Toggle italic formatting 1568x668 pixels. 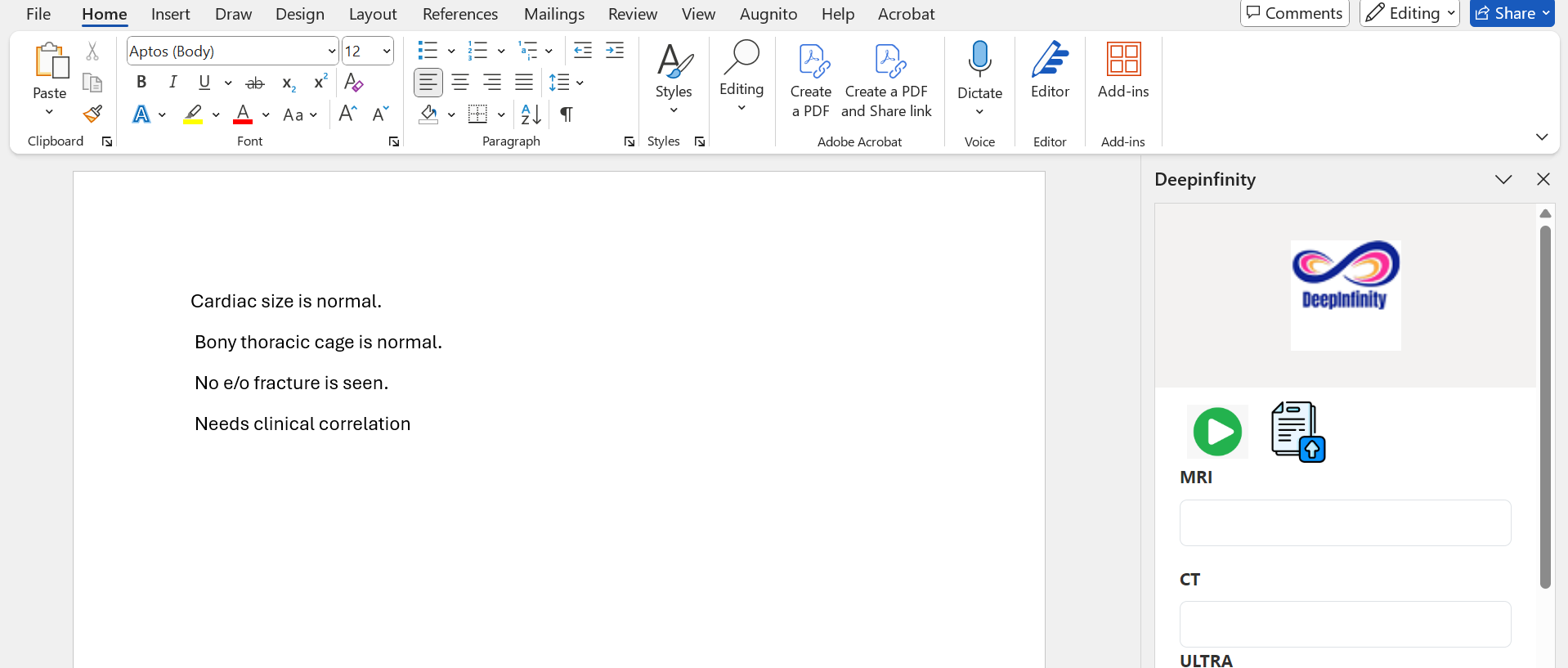tap(172, 83)
